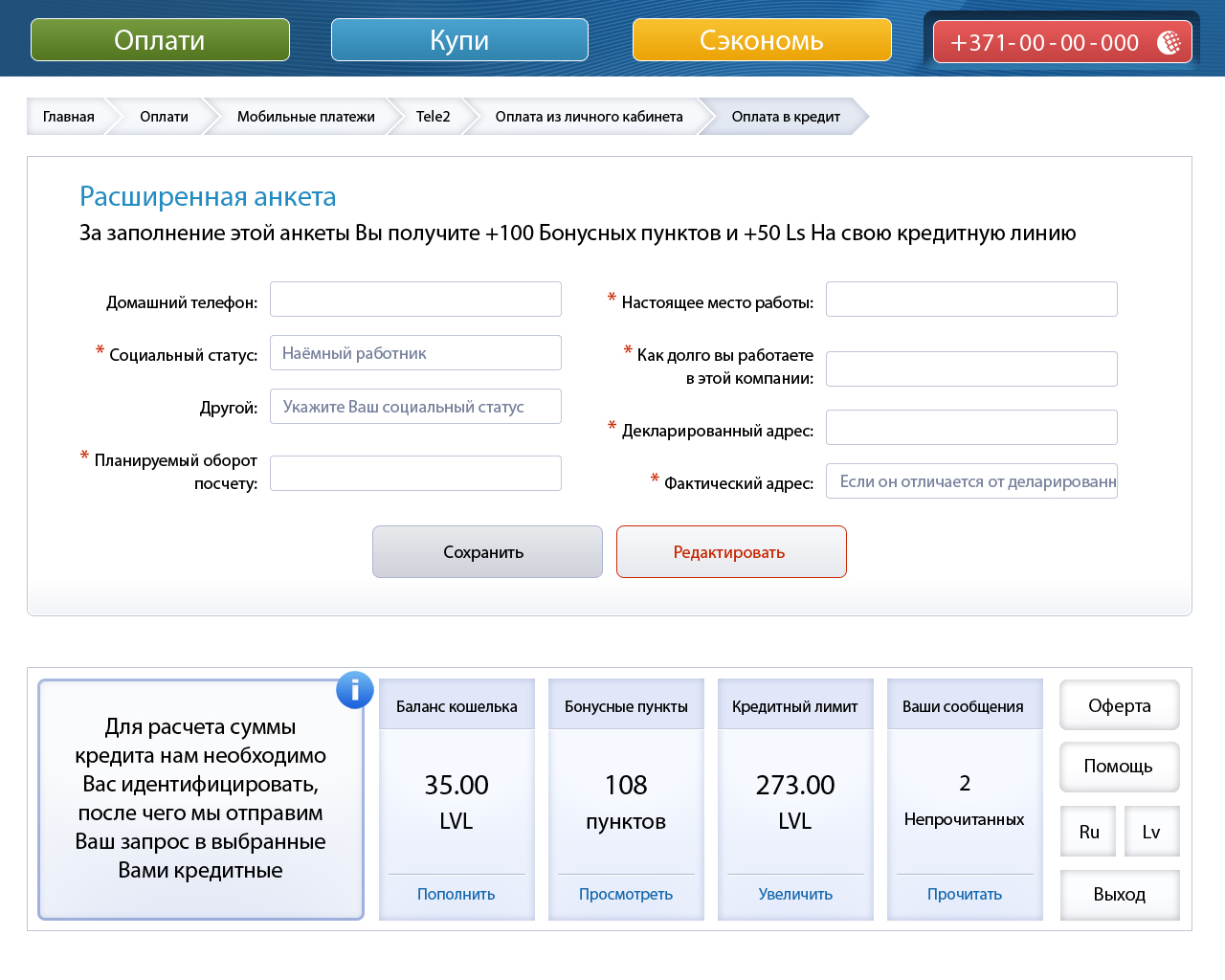This screenshot has width=1225, height=980.
Task: Click the Сохранить button
Action: (x=487, y=552)
